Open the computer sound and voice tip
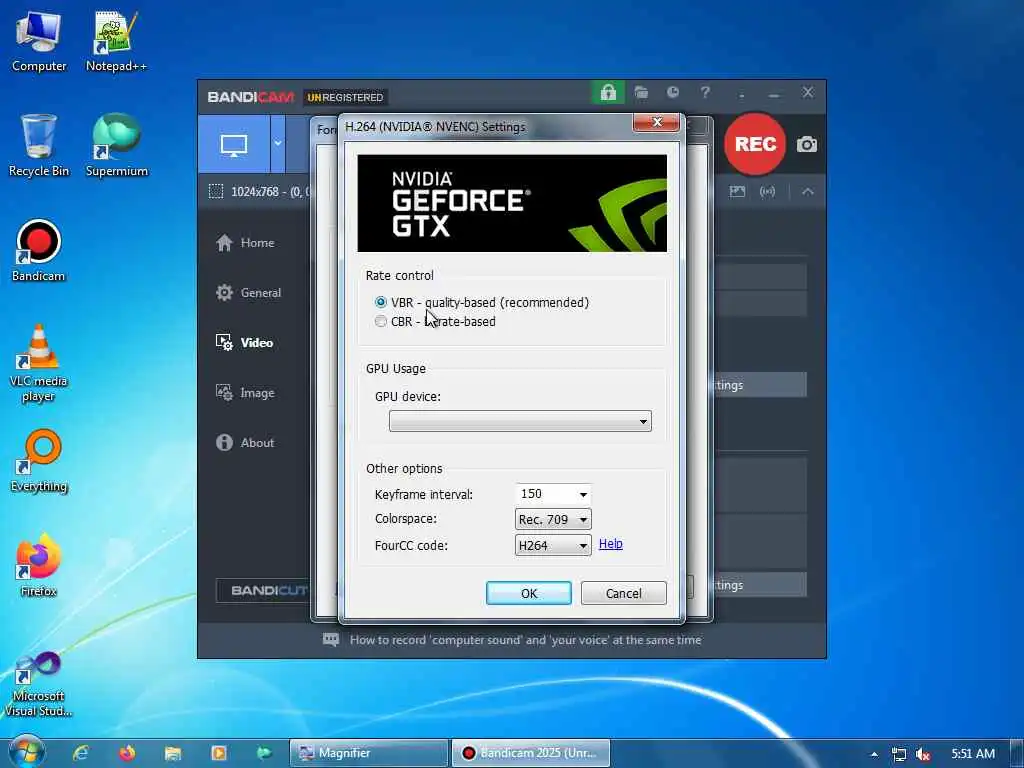The image size is (1024, 768). (525, 640)
